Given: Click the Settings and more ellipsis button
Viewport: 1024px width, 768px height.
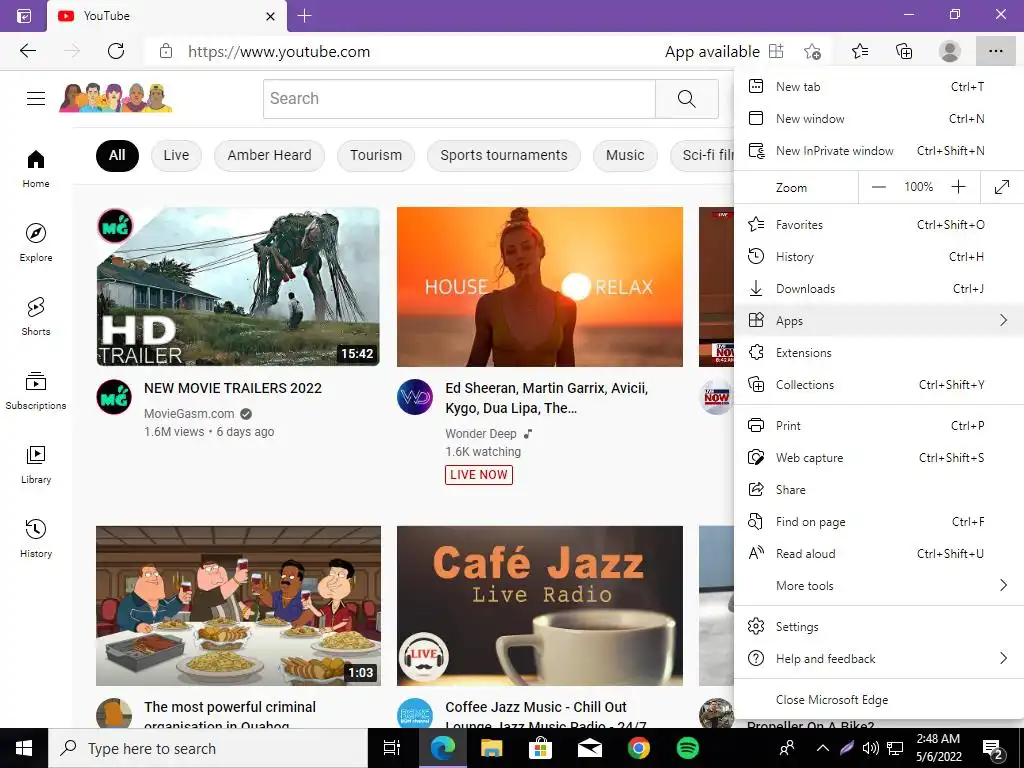Looking at the screenshot, I should point(995,51).
